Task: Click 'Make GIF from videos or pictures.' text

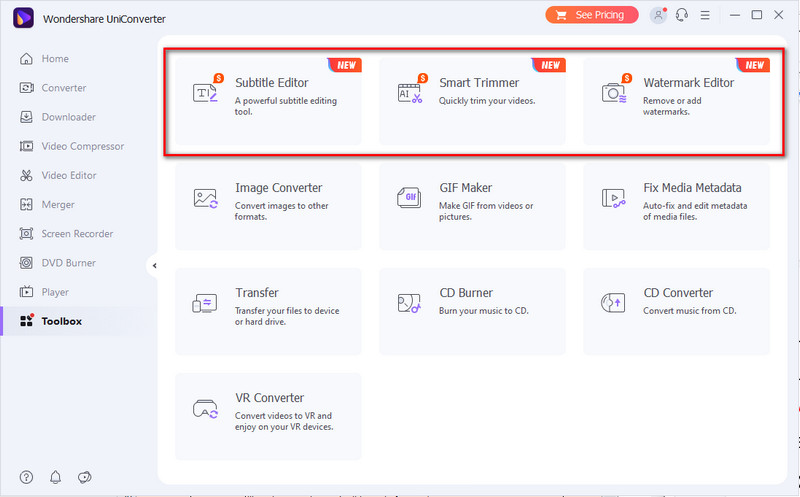Action: pos(486,211)
